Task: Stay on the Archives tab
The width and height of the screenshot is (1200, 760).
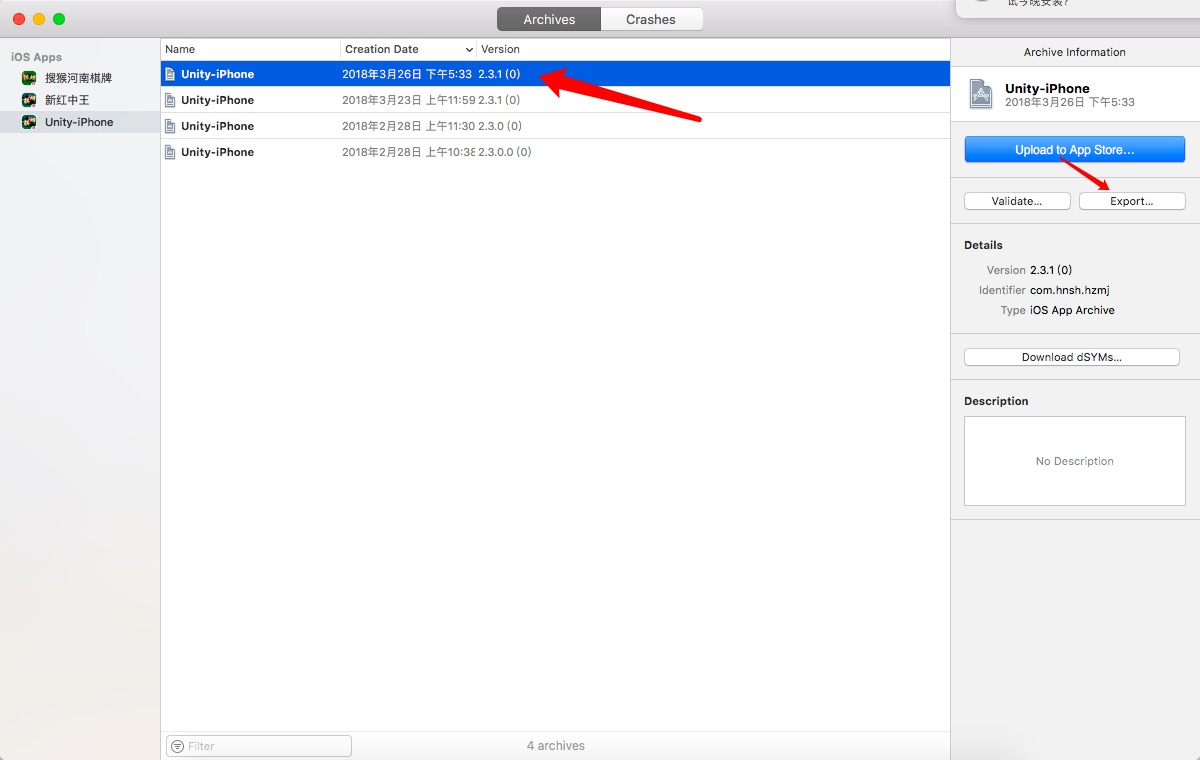Action: [548, 18]
